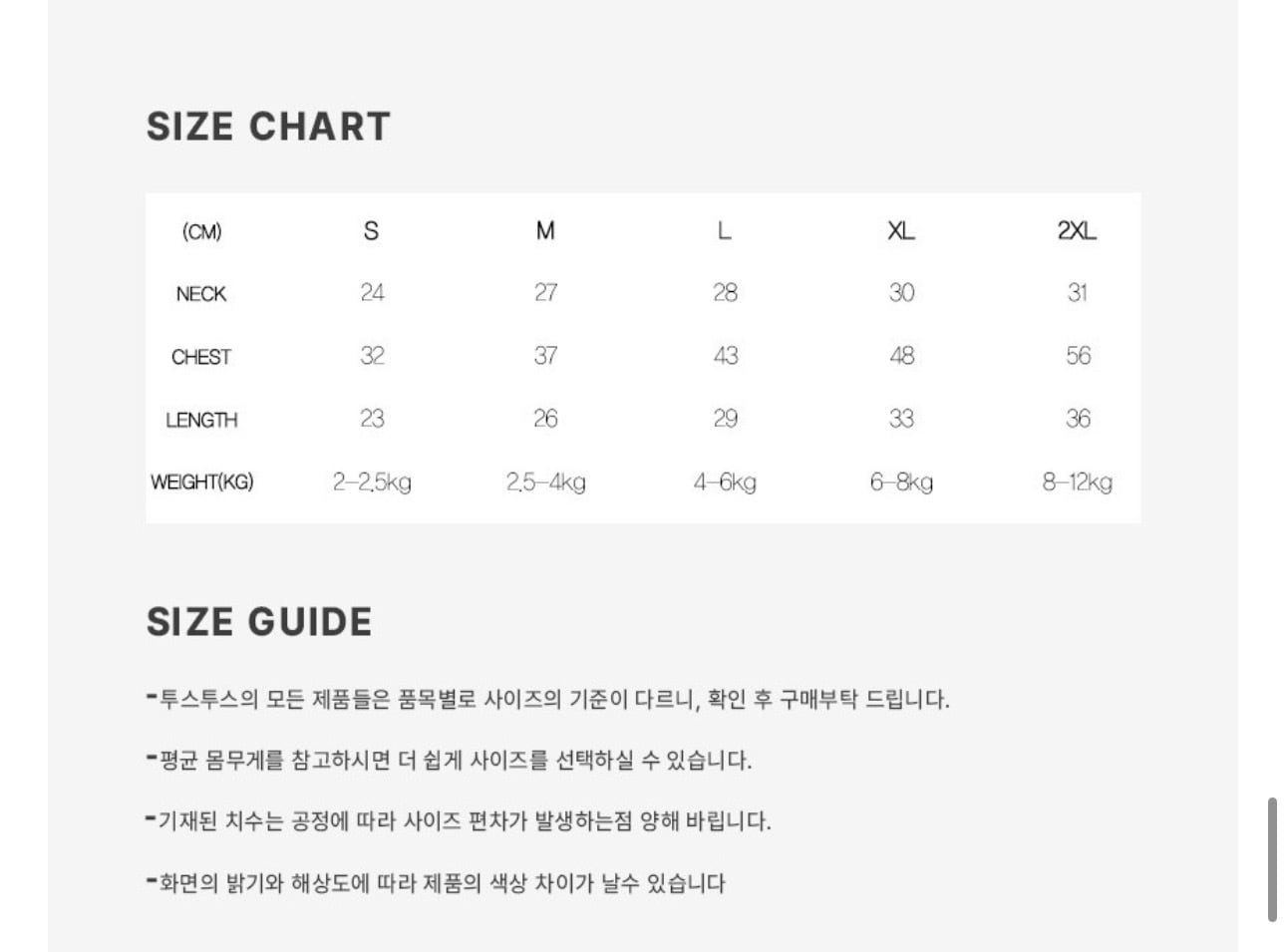Click the CHEST row label

tap(201, 357)
